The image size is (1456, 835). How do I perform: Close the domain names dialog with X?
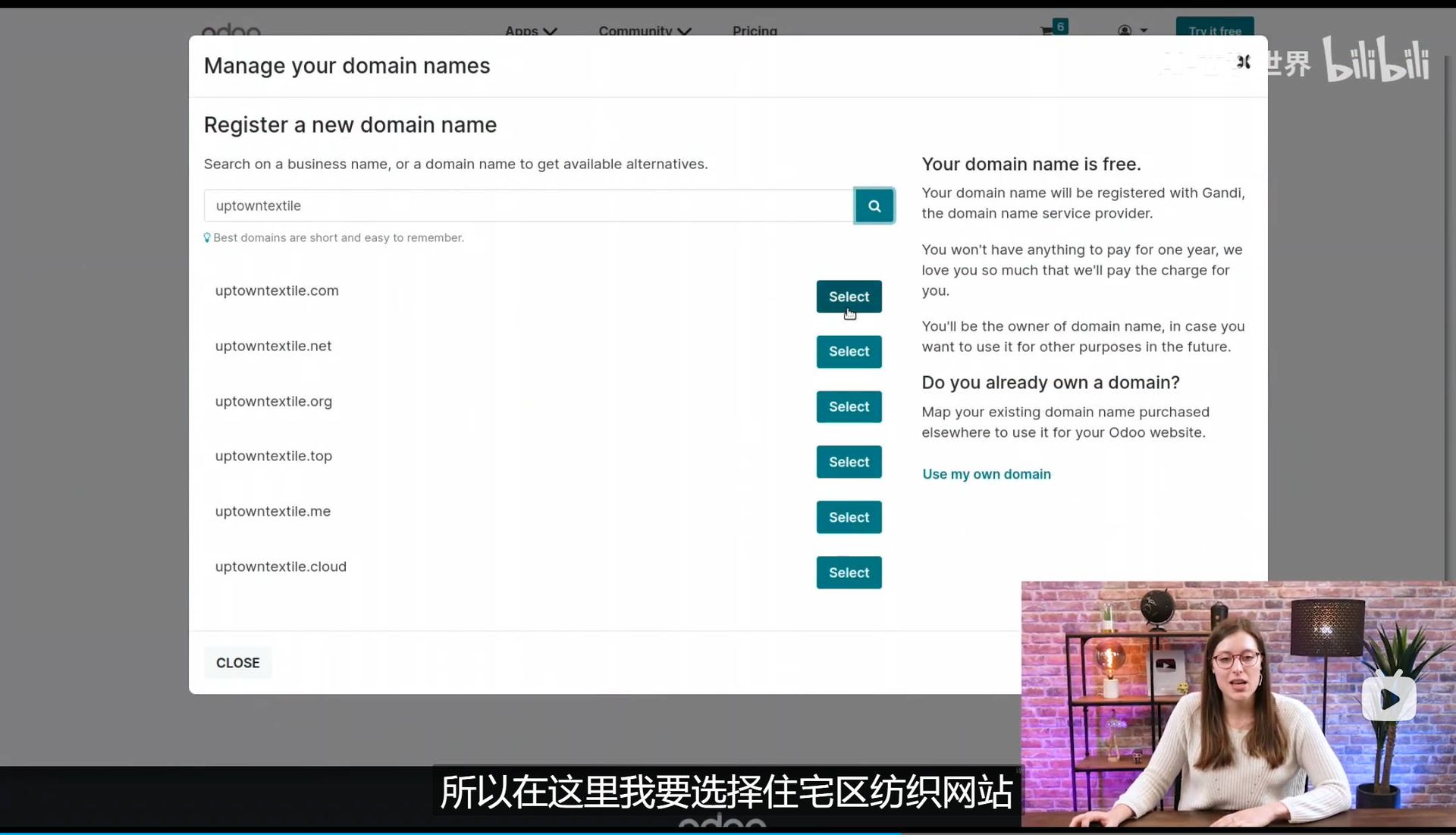tap(1243, 62)
